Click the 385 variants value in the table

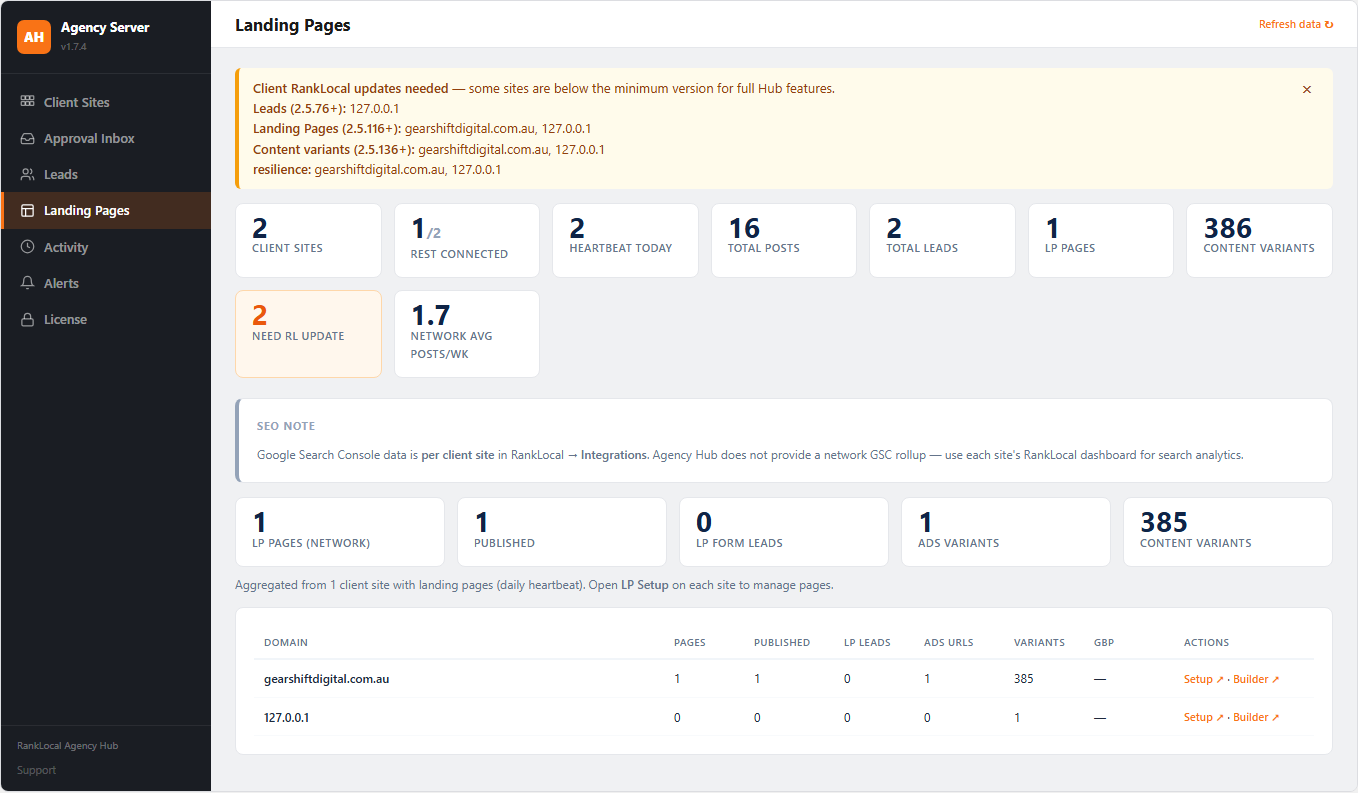[x=1024, y=679]
